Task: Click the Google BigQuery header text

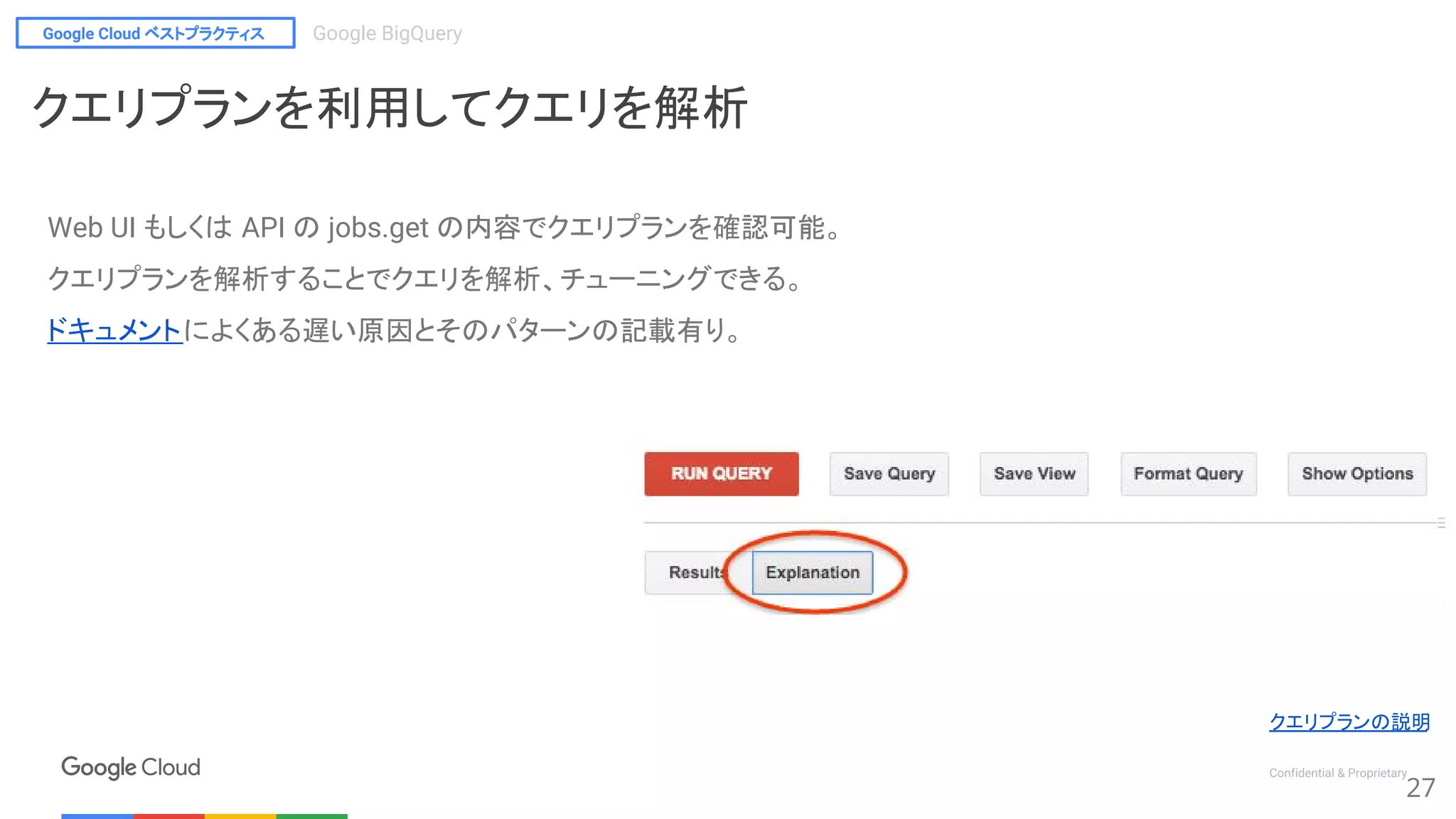Action: coord(387,33)
